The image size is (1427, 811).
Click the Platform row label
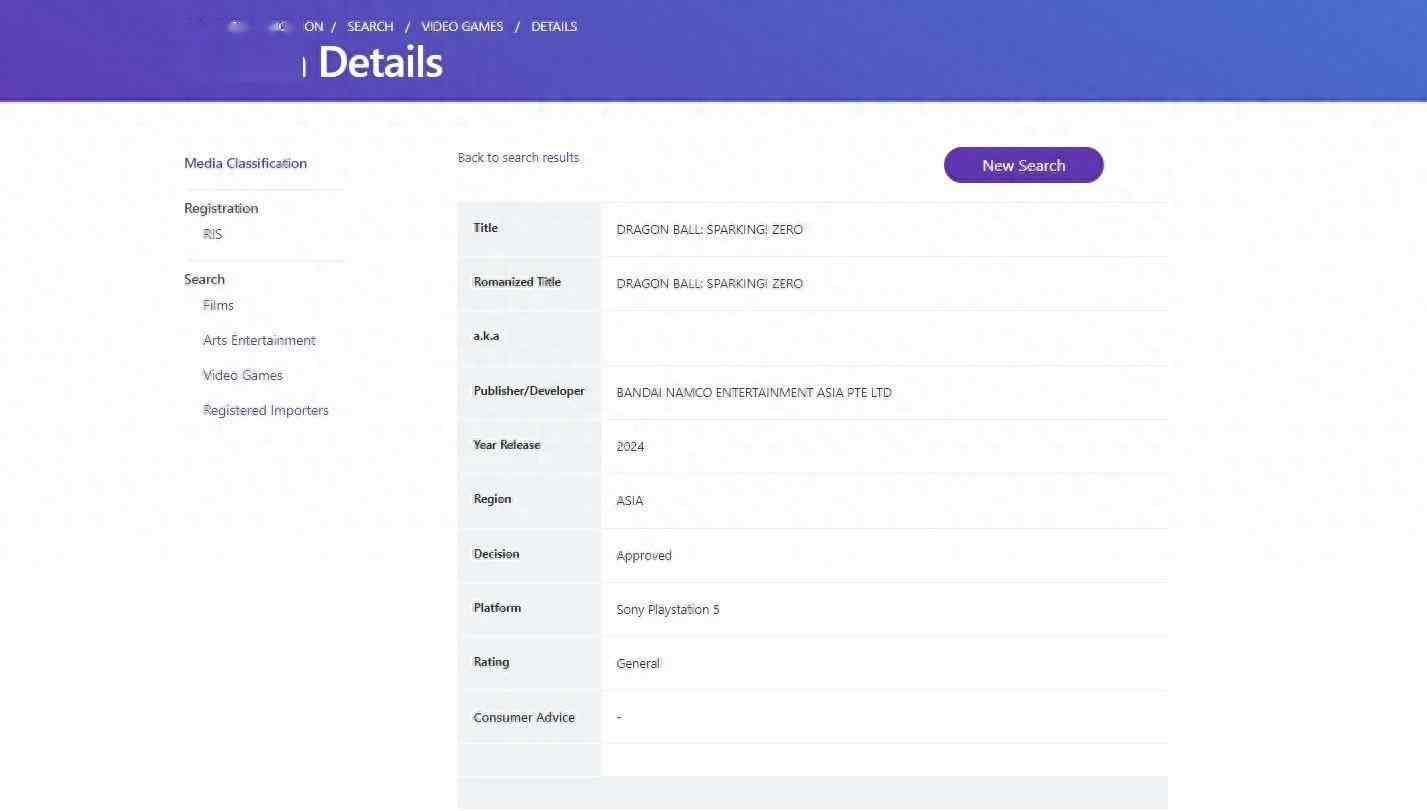pos(497,607)
